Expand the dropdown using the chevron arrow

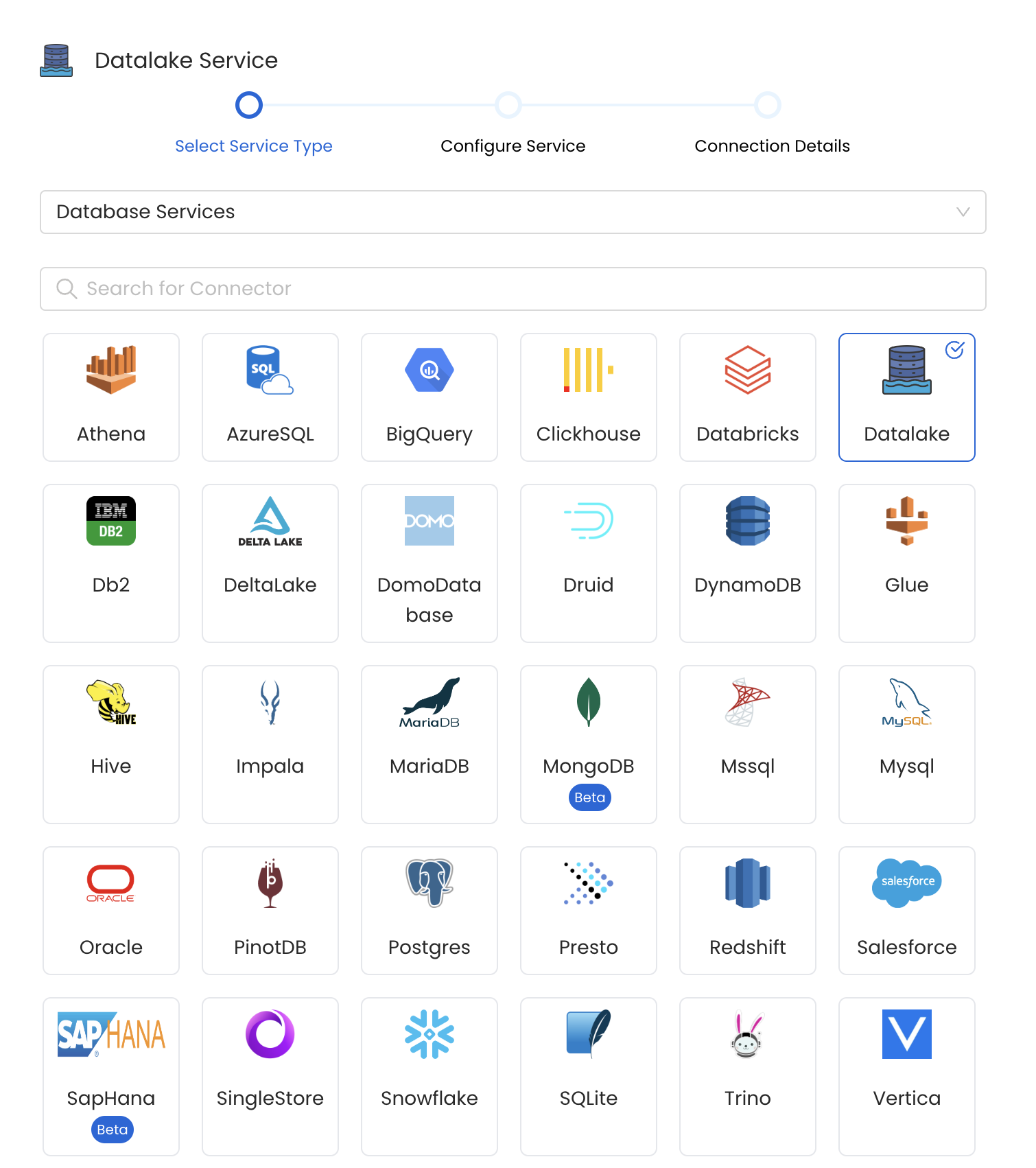coord(963,212)
